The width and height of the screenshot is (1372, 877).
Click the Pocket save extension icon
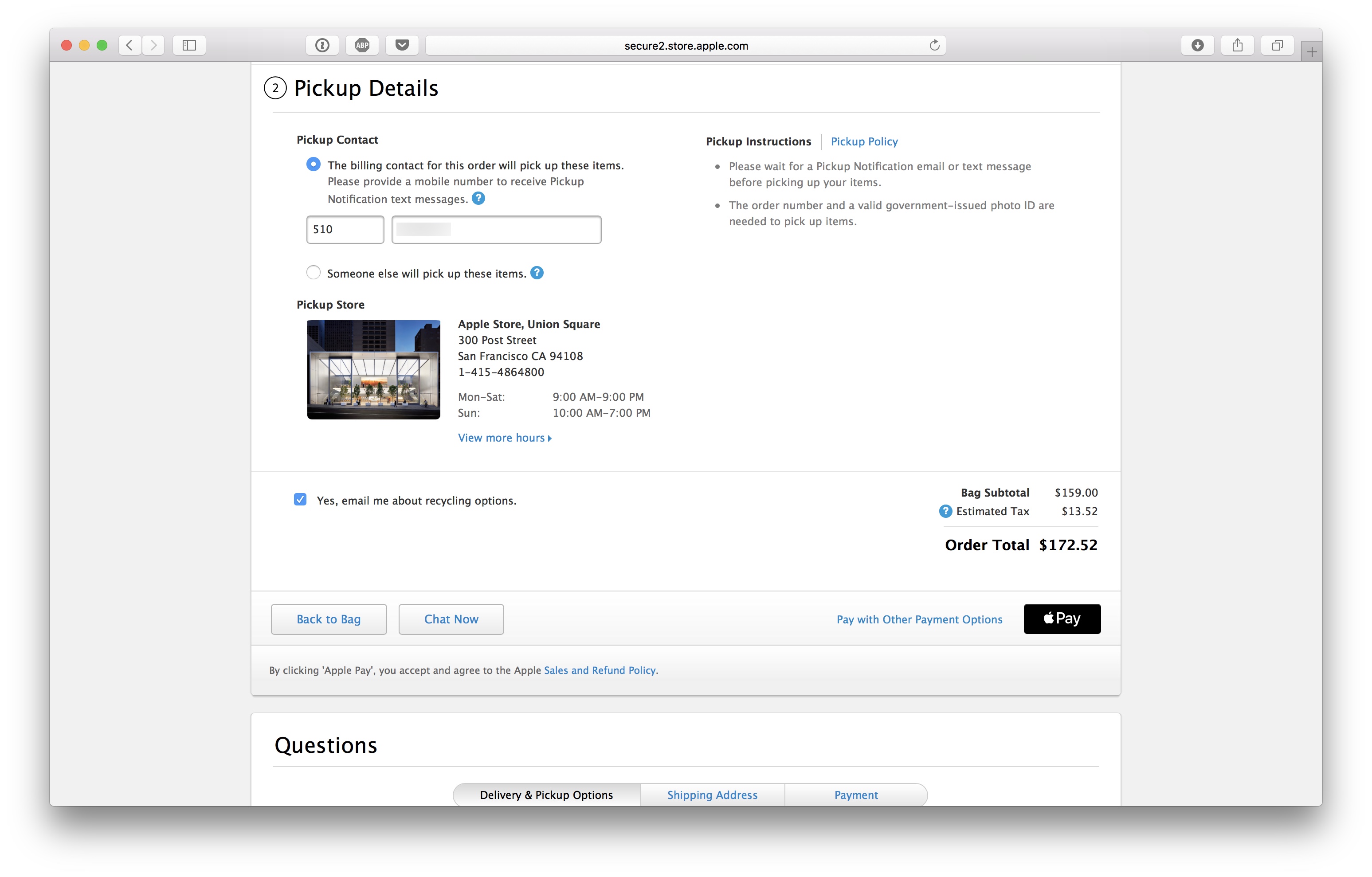pos(402,45)
